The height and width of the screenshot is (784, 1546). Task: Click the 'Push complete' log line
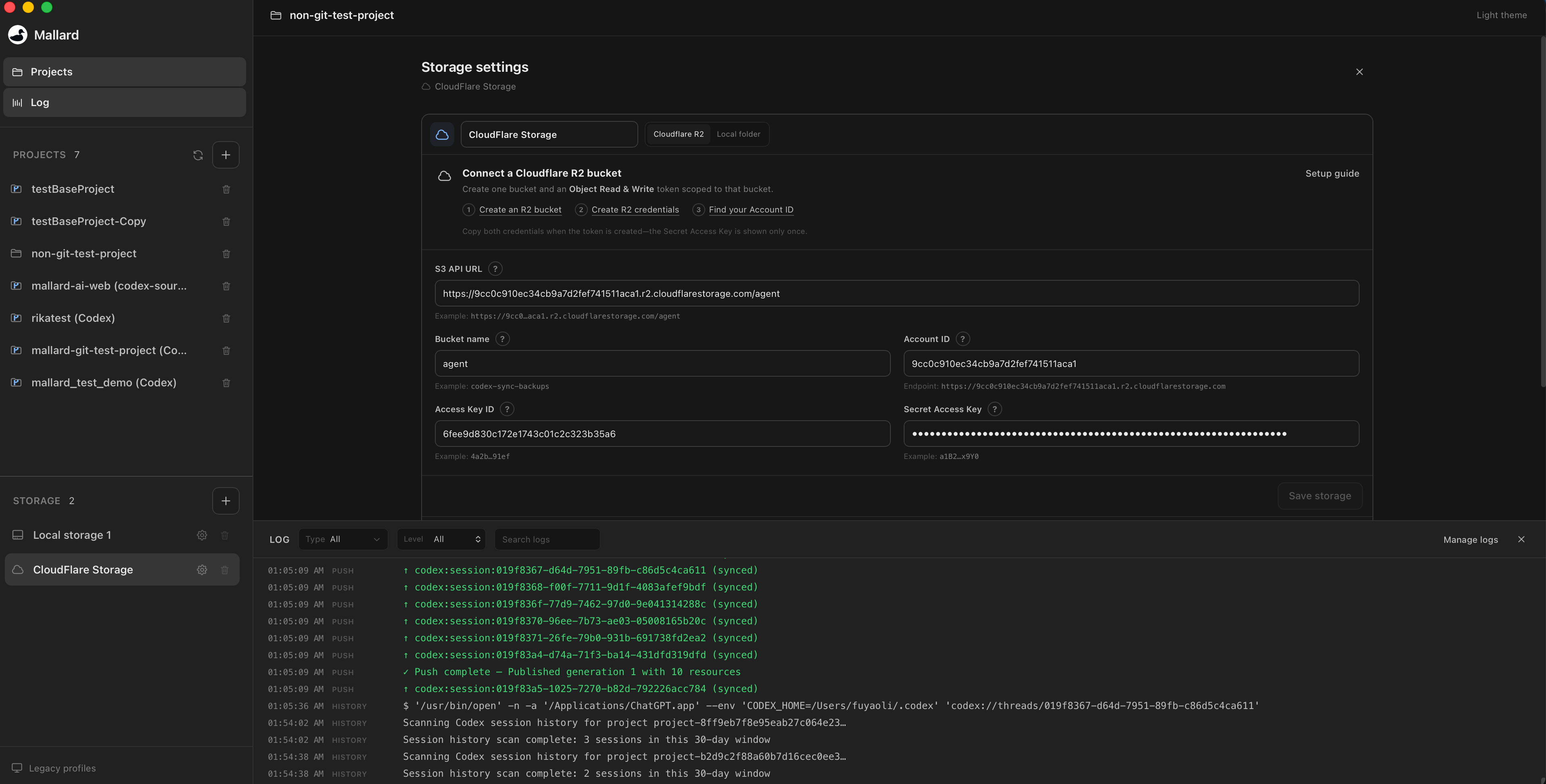click(x=571, y=672)
